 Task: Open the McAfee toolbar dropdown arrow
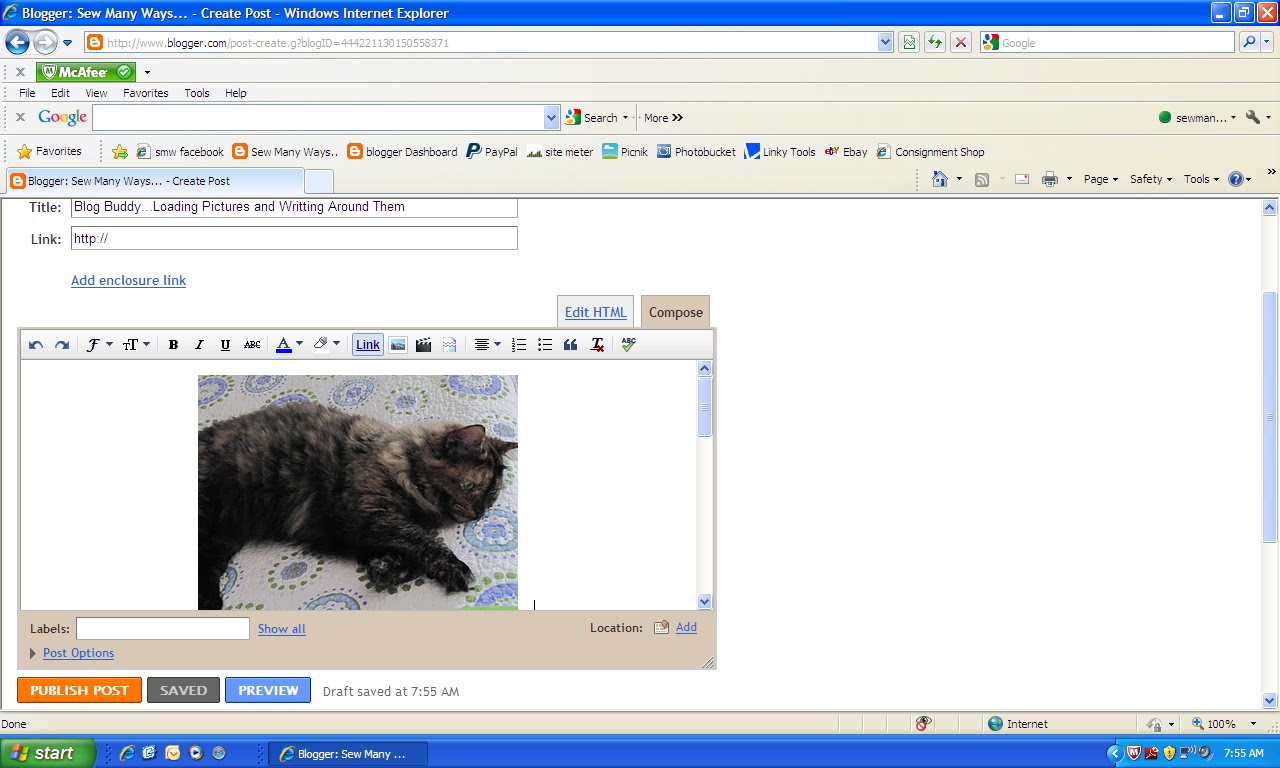[x=147, y=72]
